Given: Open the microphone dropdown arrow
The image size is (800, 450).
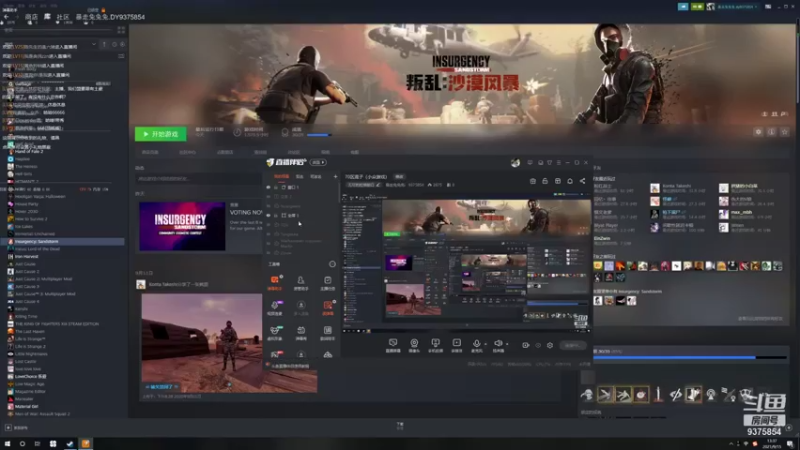Looking at the screenshot, I should click(x=485, y=344).
